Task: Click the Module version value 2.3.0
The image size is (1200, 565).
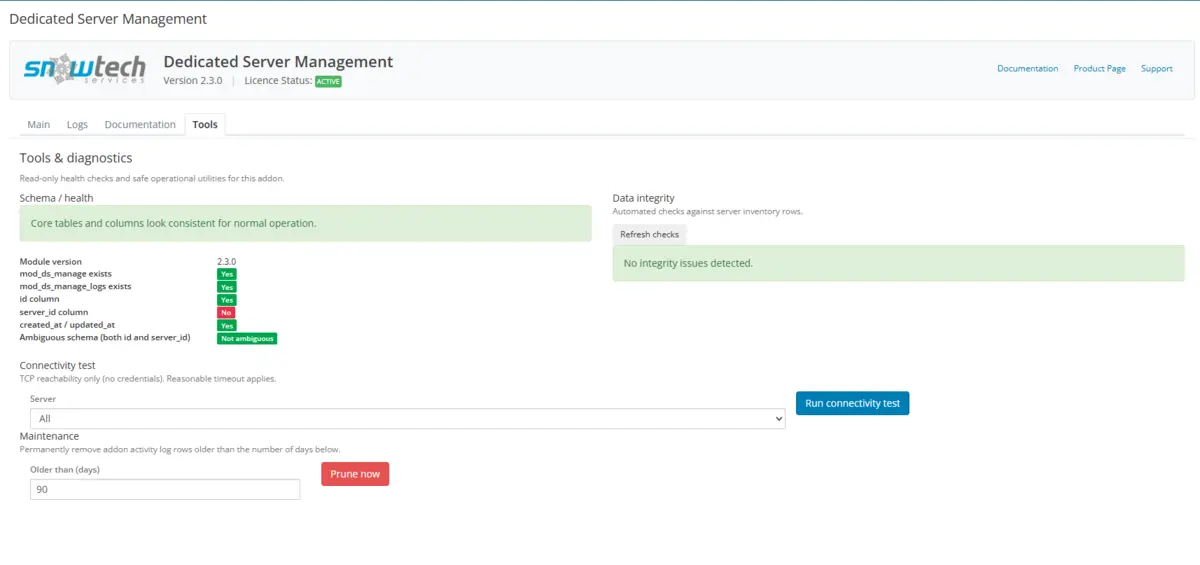Action: pyautogui.click(x=227, y=261)
